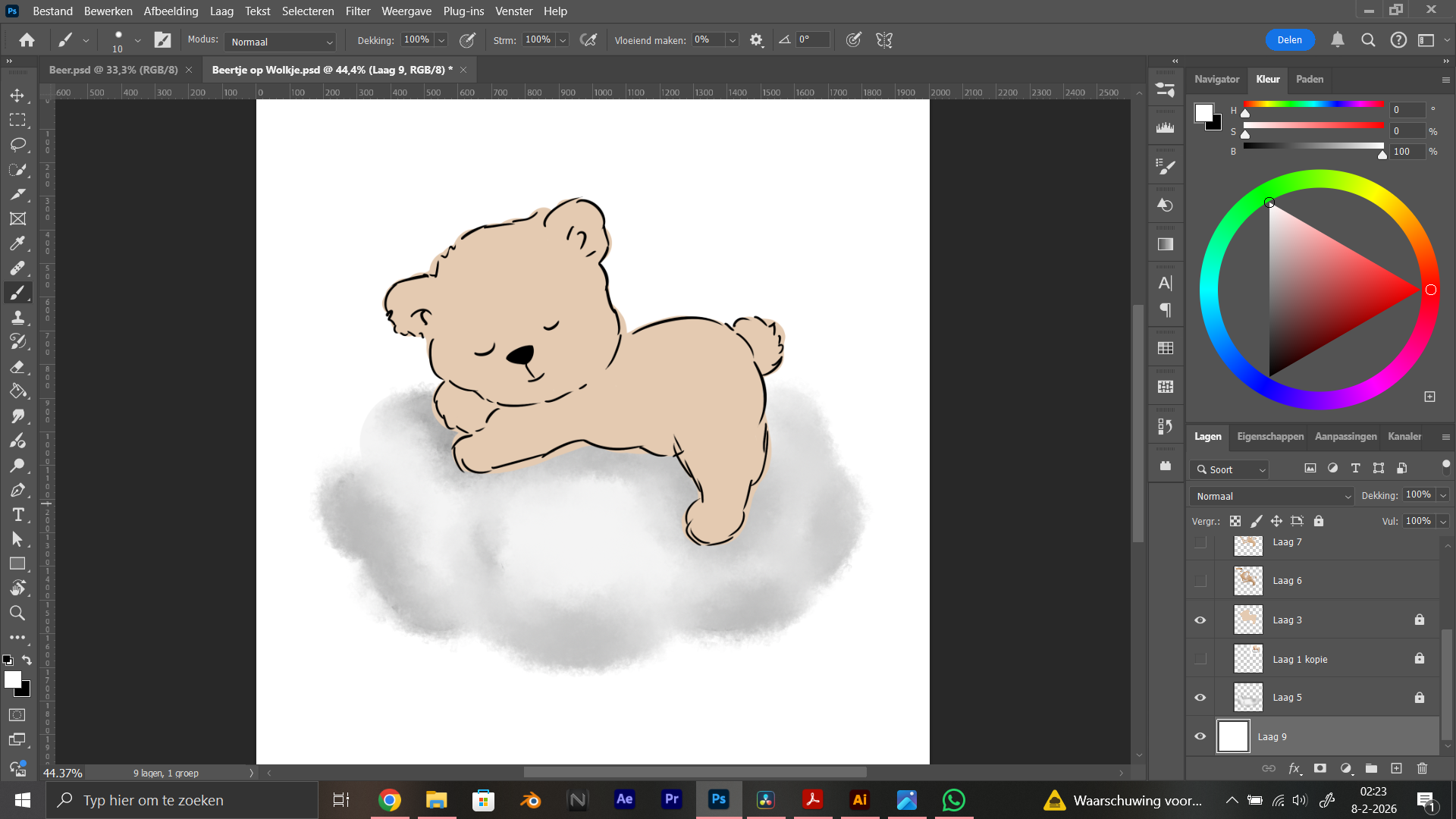Select the Zoom tool in toolbar
This screenshot has width=1456, height=819.
point(17,613)
